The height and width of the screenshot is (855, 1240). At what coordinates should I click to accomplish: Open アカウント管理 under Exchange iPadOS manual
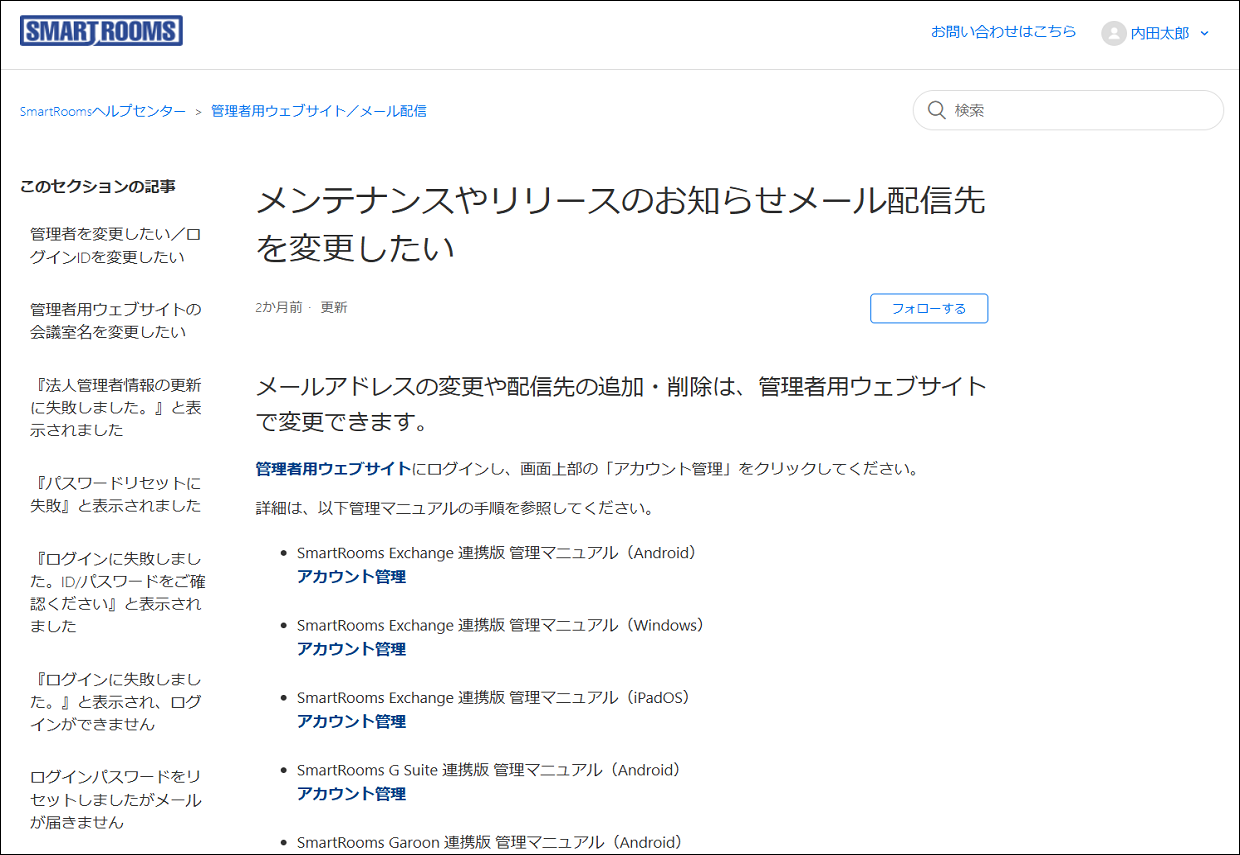pos(351,721)
